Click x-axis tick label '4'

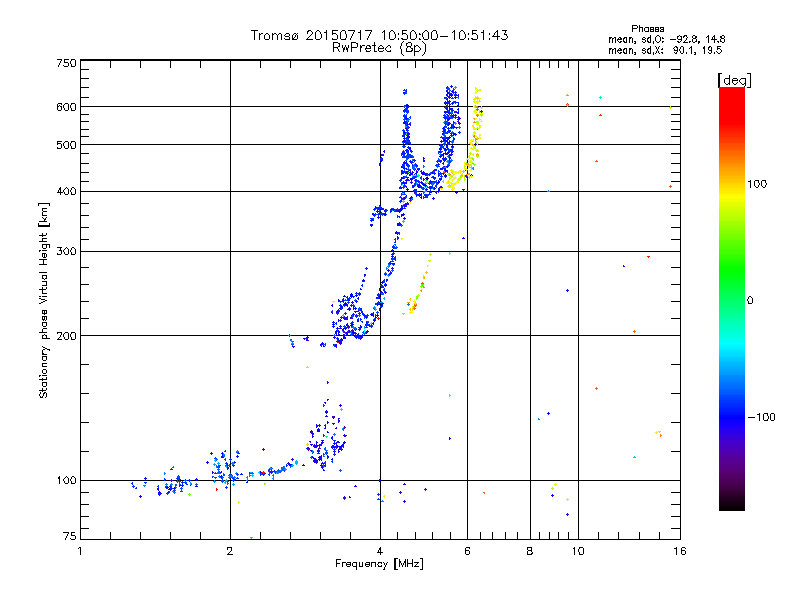point(380,551)
